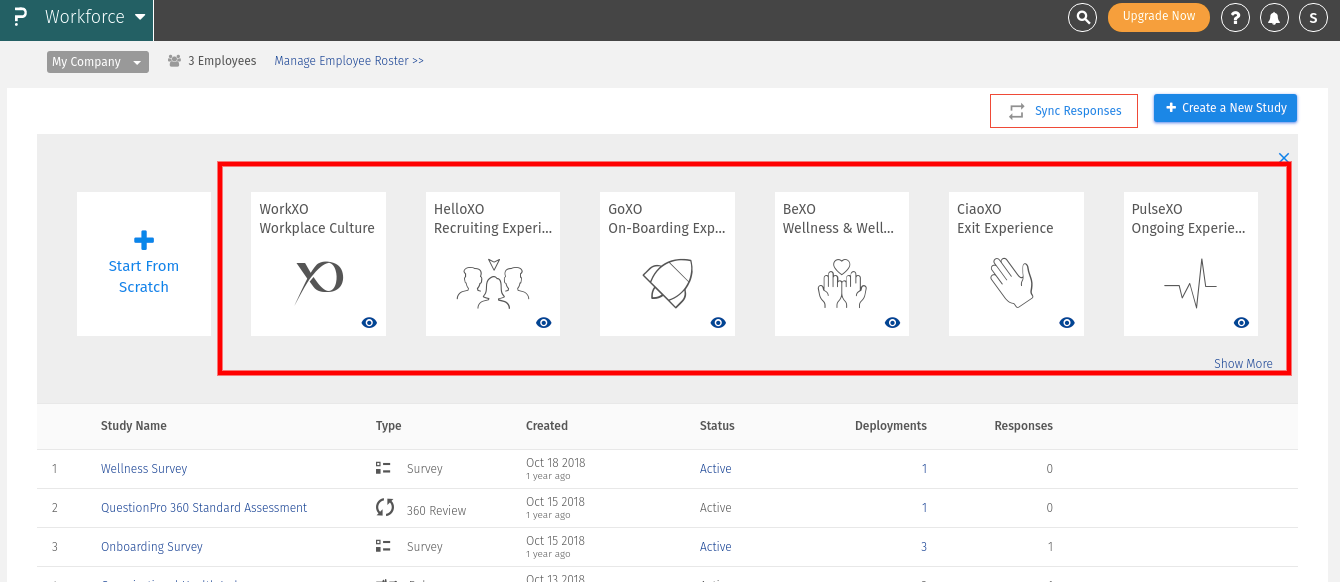Open Manage Employee Roster link
This screenshot has width=1340, height=582.
(349, 61)
